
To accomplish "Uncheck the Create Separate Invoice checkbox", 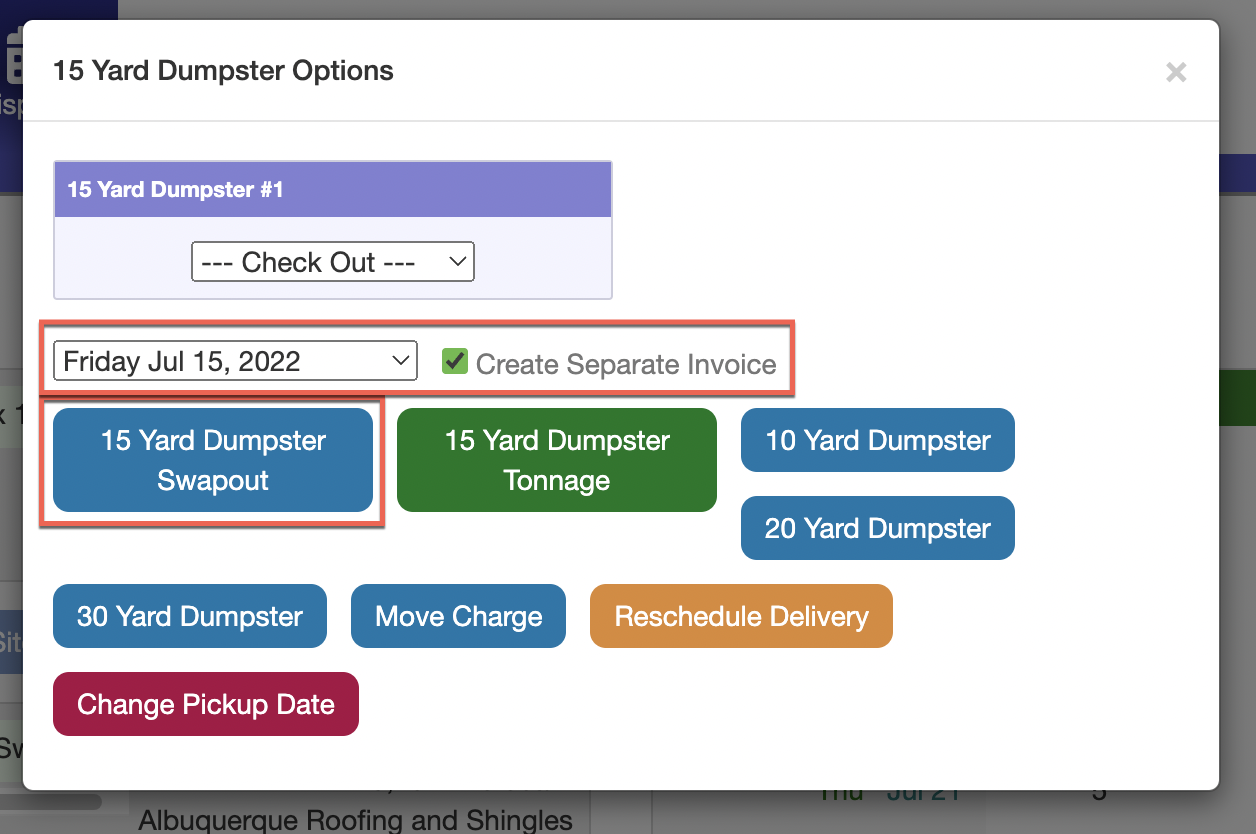I will pos(456,361).
